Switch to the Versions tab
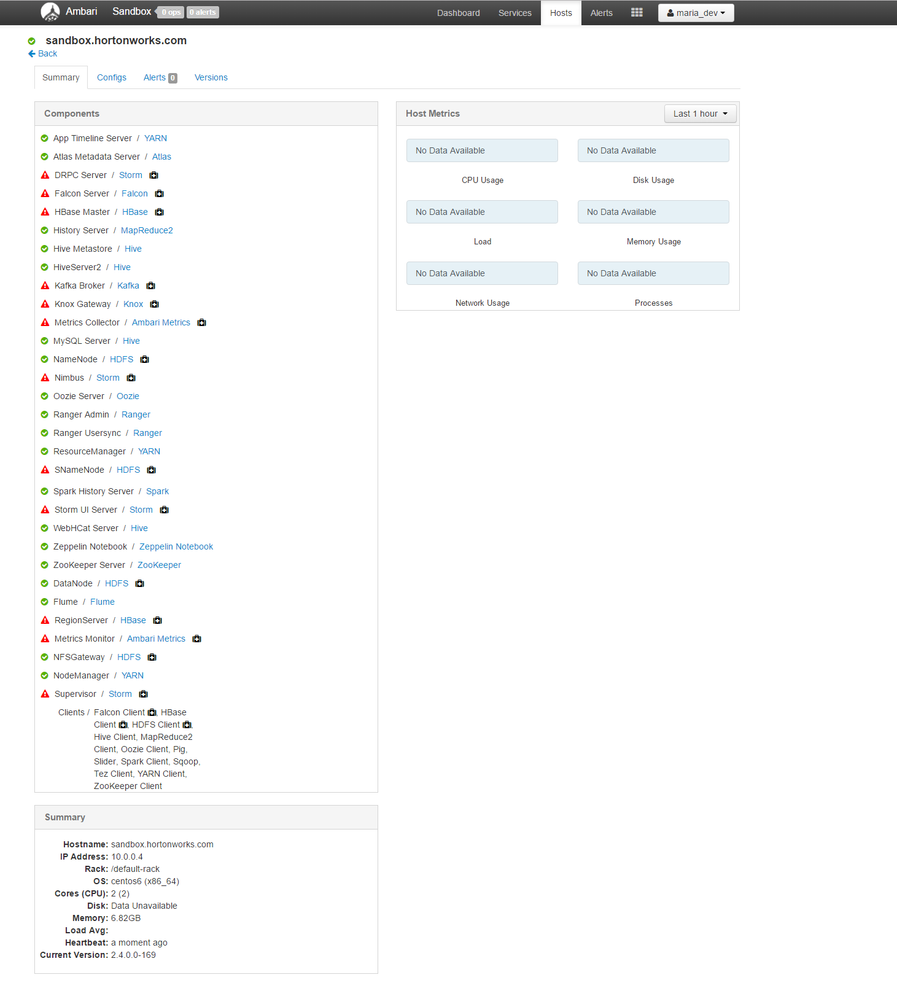897x999 pixels. (x=211, y=78)
